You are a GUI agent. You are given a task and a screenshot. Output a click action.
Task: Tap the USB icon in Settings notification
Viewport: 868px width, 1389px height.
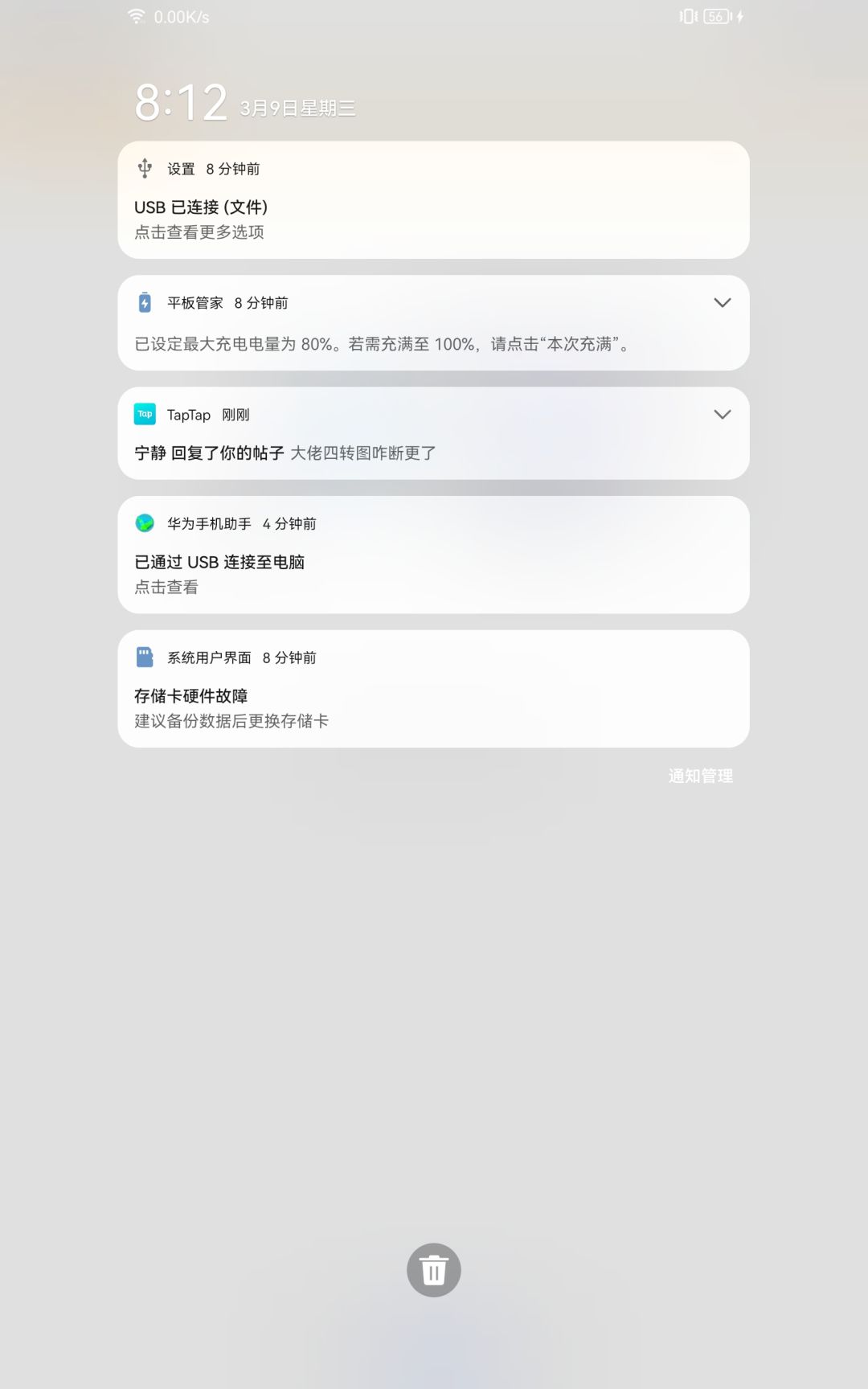(x=145, y=168)
